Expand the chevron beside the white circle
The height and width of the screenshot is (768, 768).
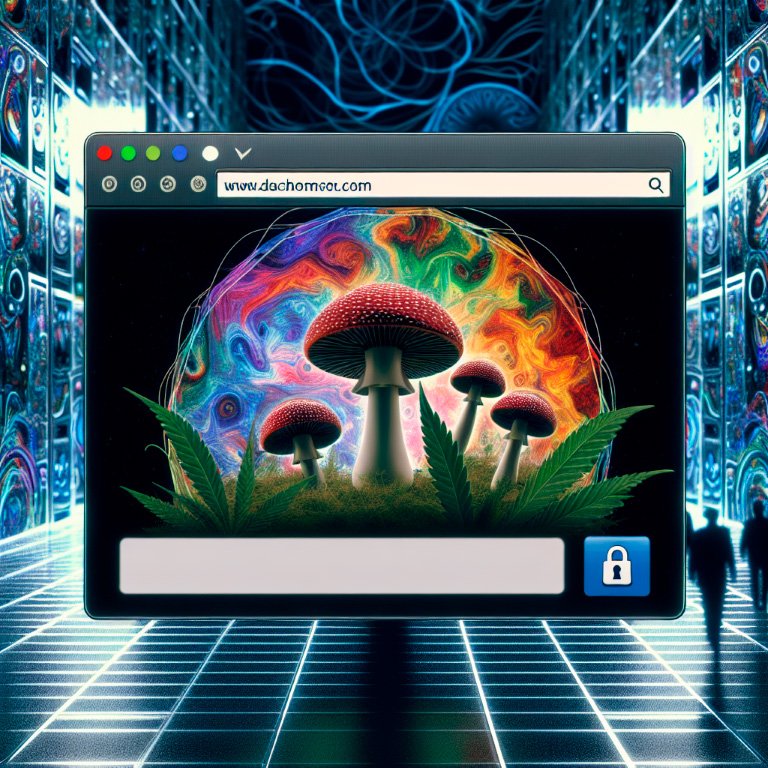click(x=239, y=153)
